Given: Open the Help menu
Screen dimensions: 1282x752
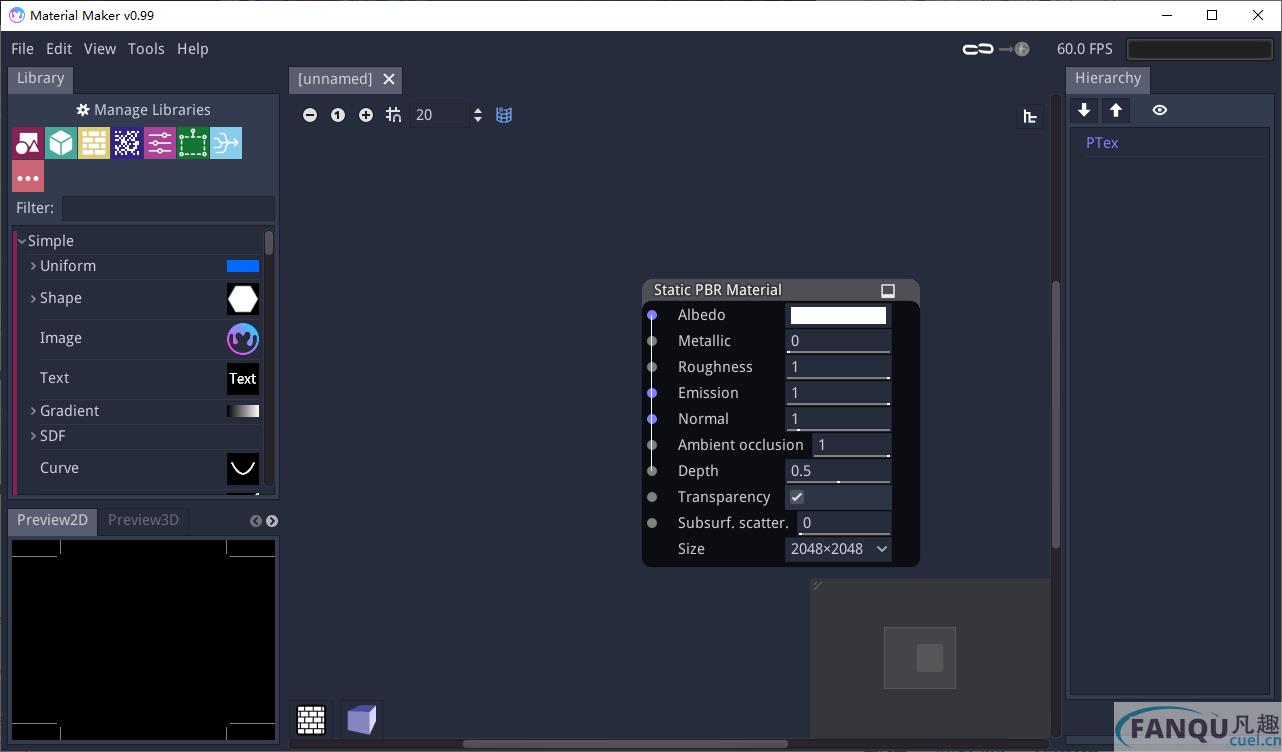Looking at the screenshot, I should click(193, 49).
